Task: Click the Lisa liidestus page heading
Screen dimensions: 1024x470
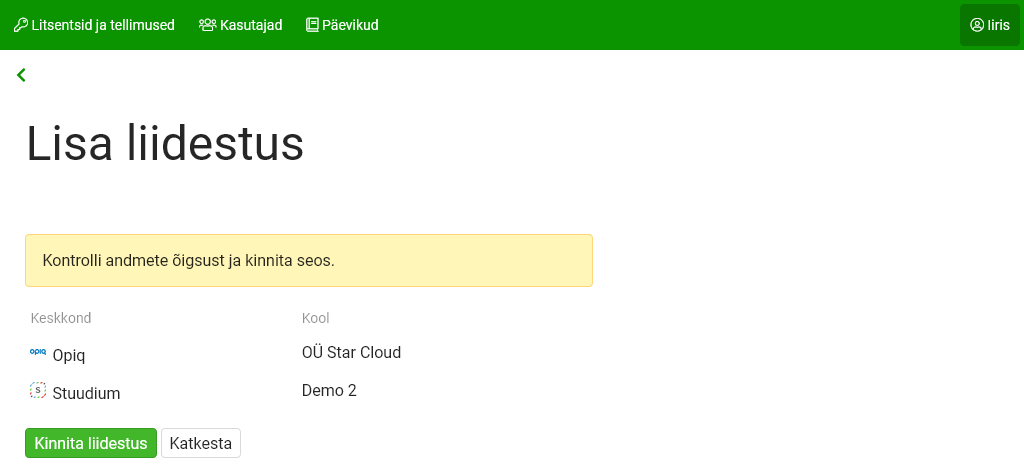Action: point(165,144)
